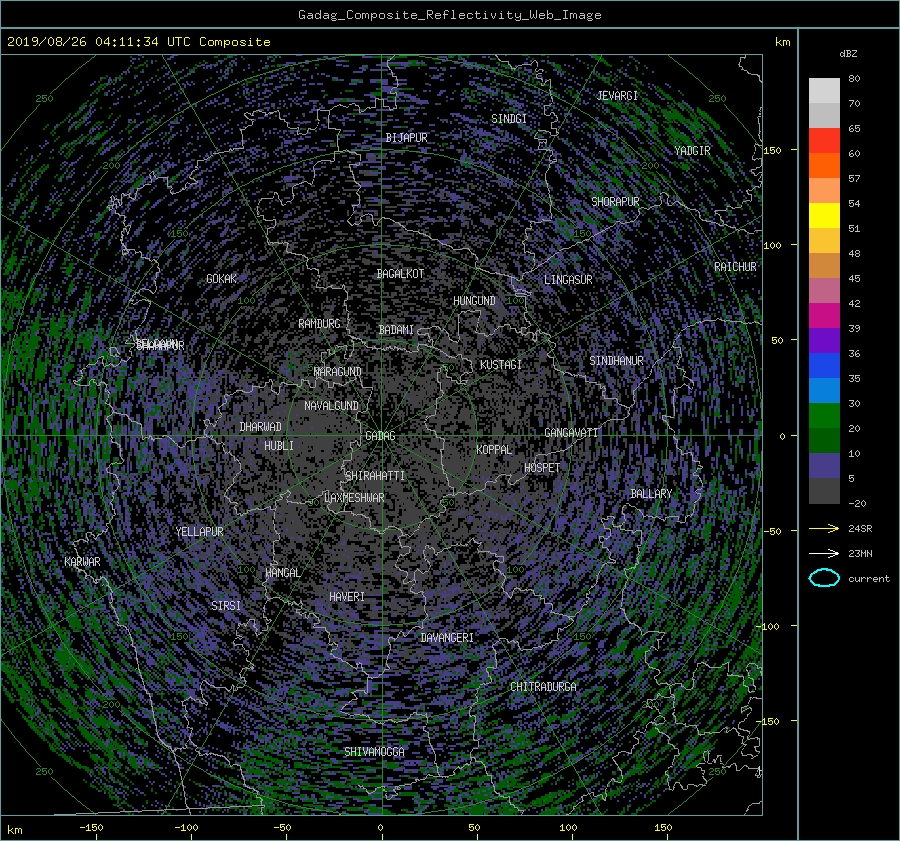
Task: Click the RAICHUR city label
Action: point(735,267)
